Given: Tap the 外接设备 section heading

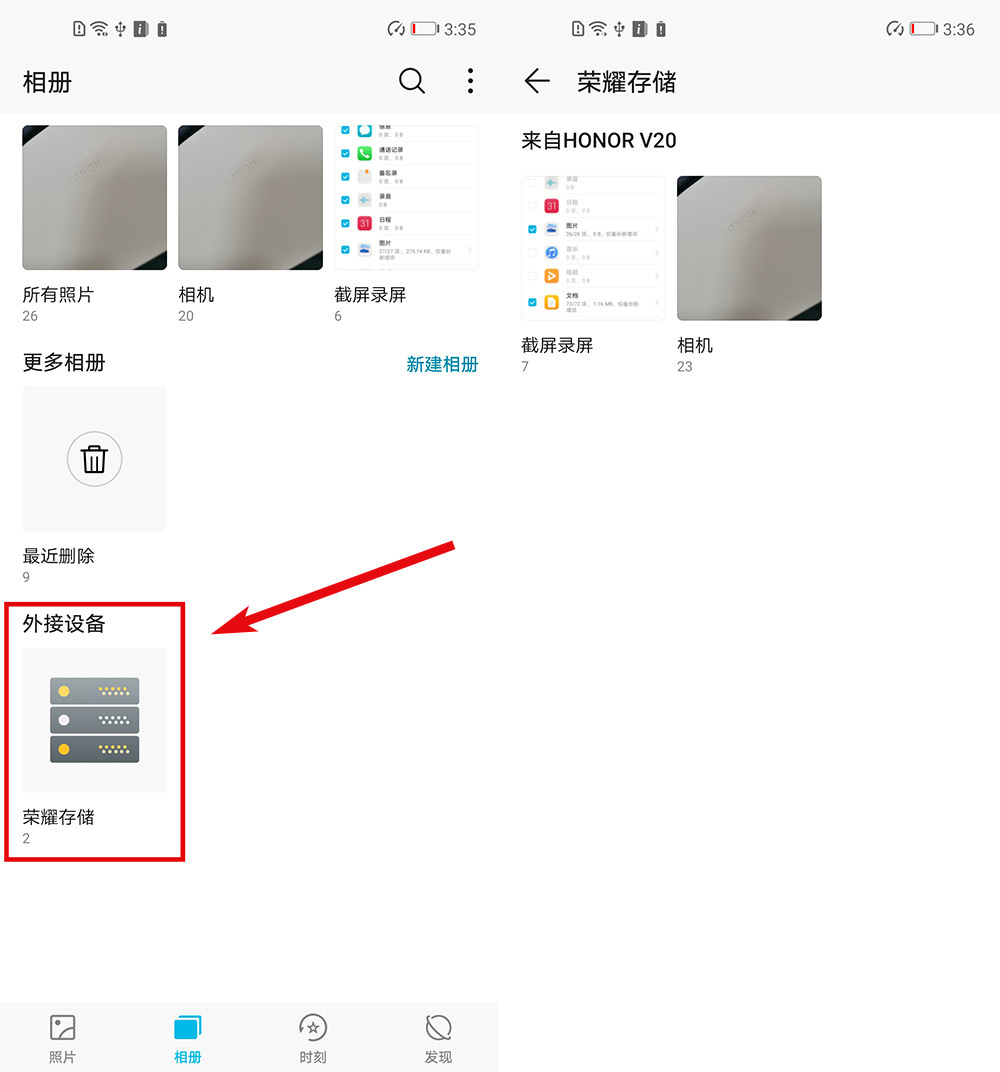Looking at the screenshot, I should 64,624.
